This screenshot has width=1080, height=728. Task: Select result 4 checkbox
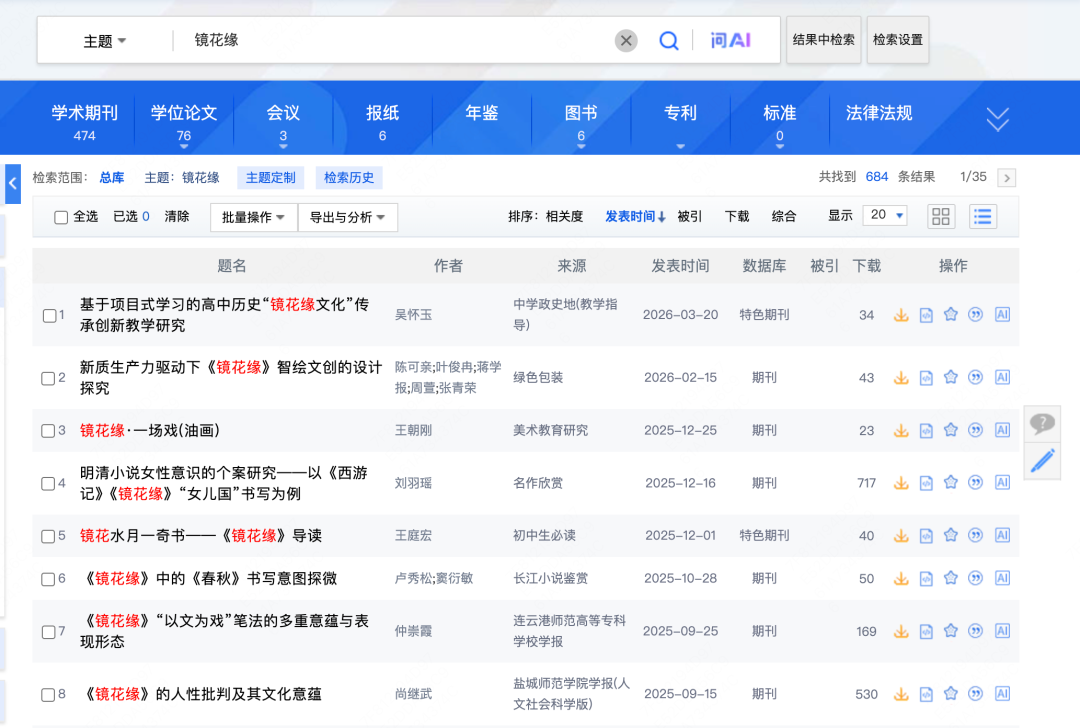pyautogui.click(x=48, y=483)
